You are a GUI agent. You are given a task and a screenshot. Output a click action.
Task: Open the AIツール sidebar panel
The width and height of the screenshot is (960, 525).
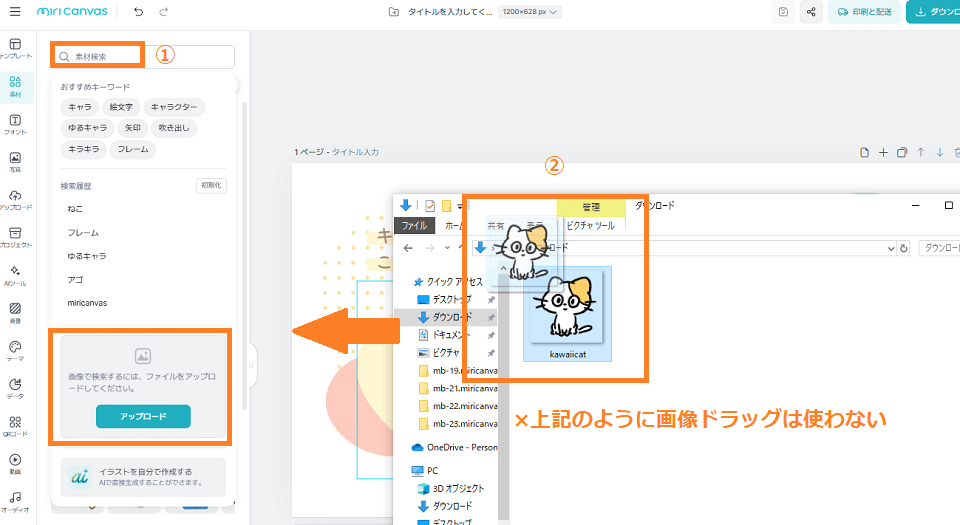[x=15, y=275]
